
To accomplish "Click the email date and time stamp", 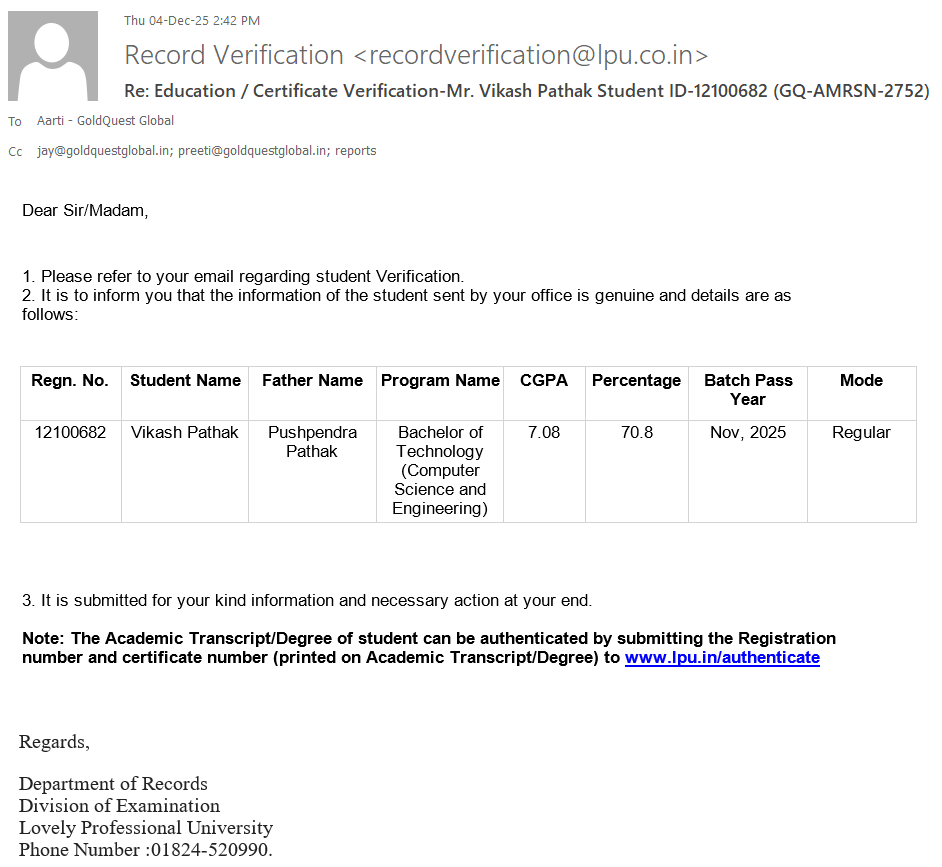I will click(191, 21).
